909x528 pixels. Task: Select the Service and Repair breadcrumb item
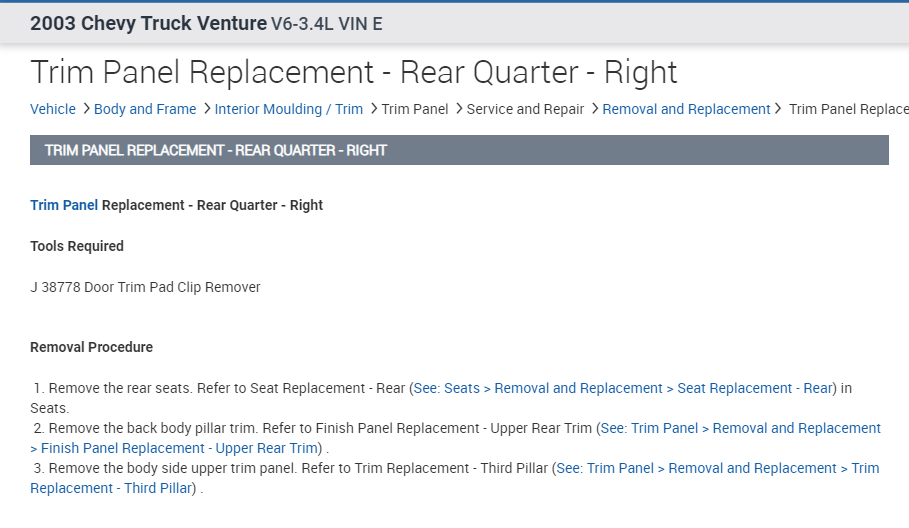(x=525, y=109)
